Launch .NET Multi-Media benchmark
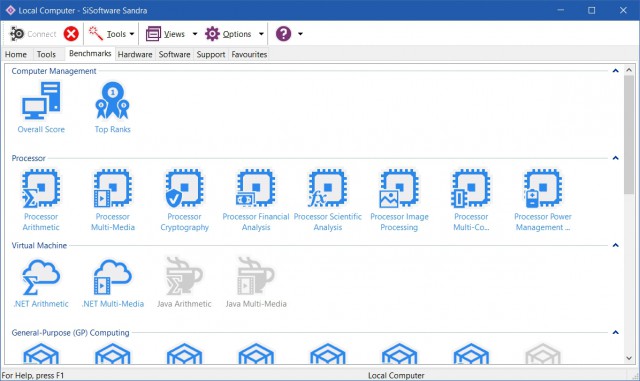The width and height of the screenshot is (640, 381). point(113,283)
